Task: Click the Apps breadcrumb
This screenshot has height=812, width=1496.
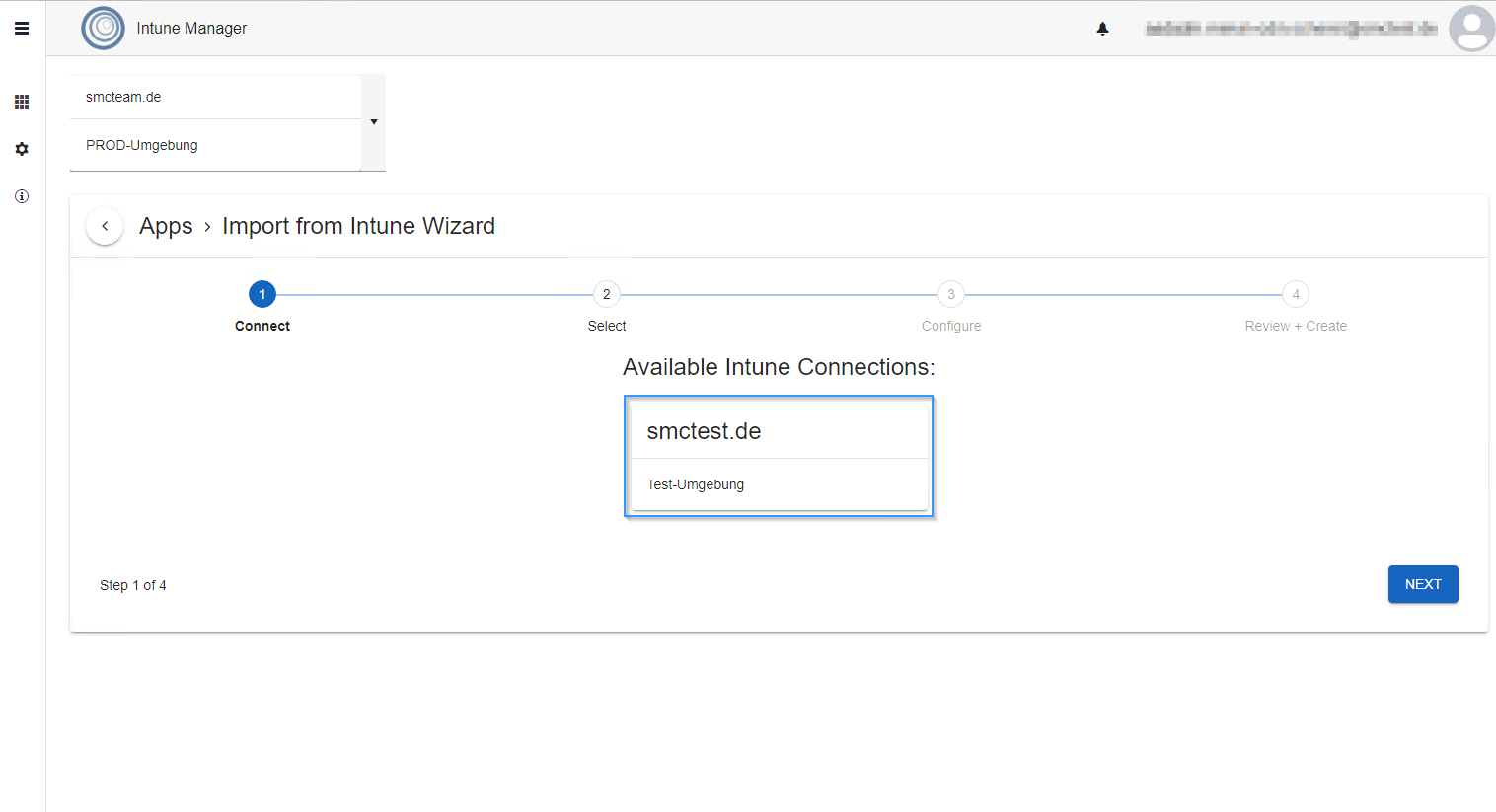Action: (x=166, y=226)
